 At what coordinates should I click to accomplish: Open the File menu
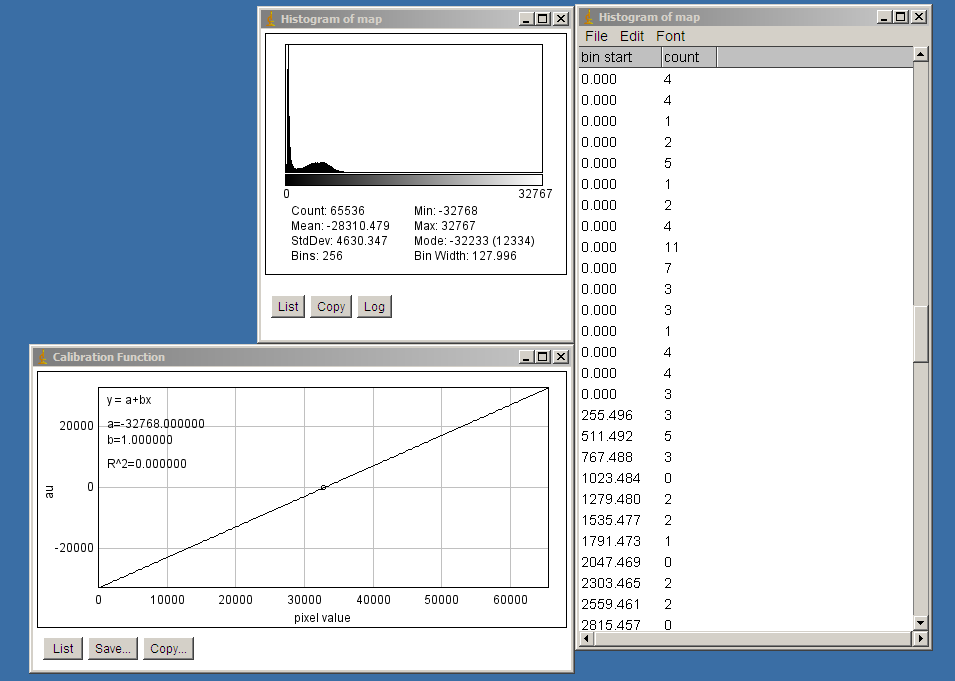596,36
